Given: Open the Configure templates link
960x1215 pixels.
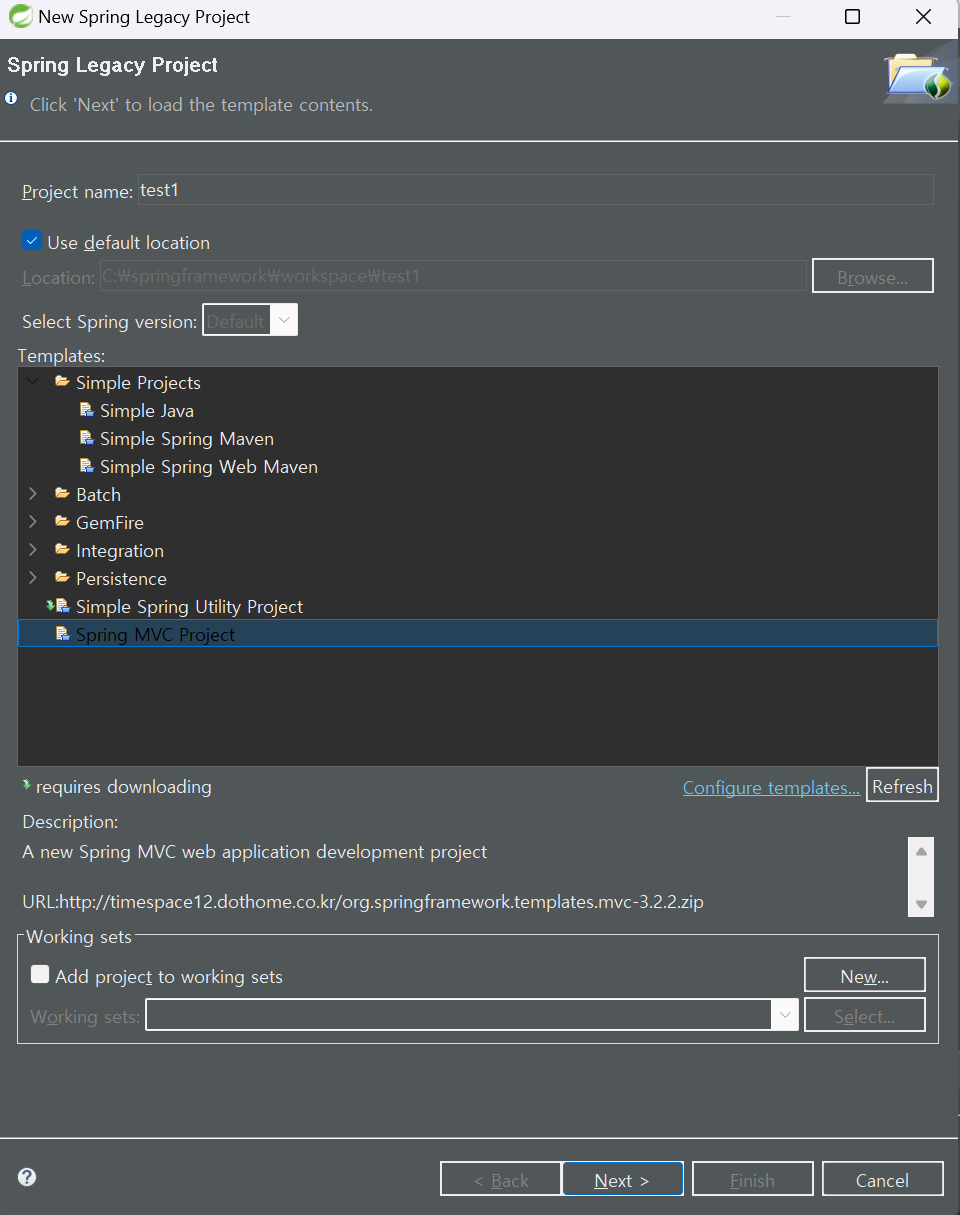Looking at the screenshot, I should (x=771, y=788).
